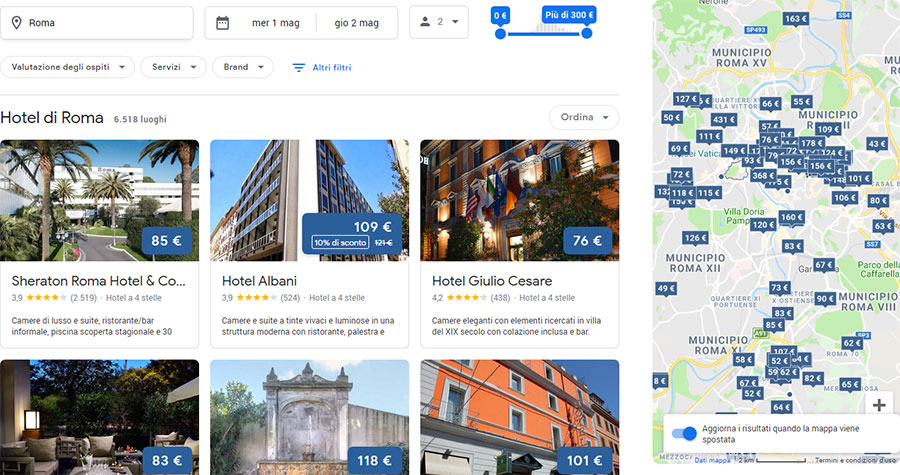Click the 101 € hotel price badge
Screen dimensions: 900x475
(584, 461)
